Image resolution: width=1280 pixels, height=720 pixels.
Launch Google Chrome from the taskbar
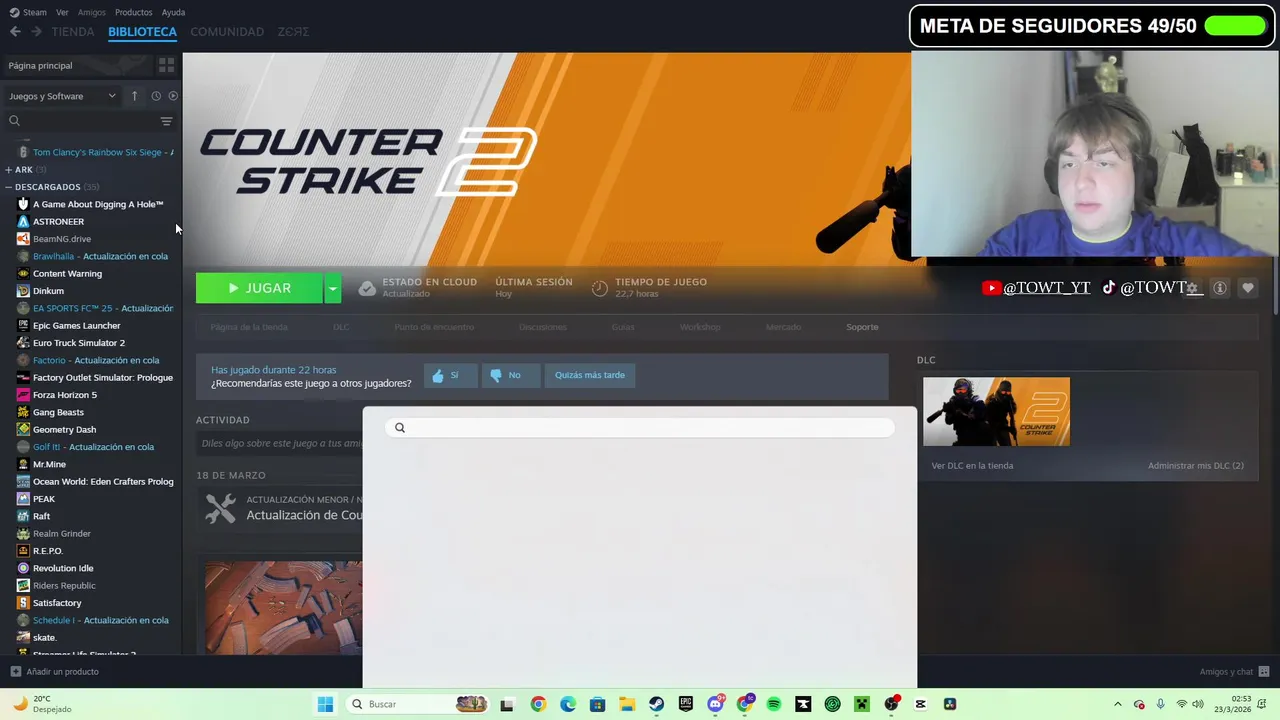click(538, 704)
